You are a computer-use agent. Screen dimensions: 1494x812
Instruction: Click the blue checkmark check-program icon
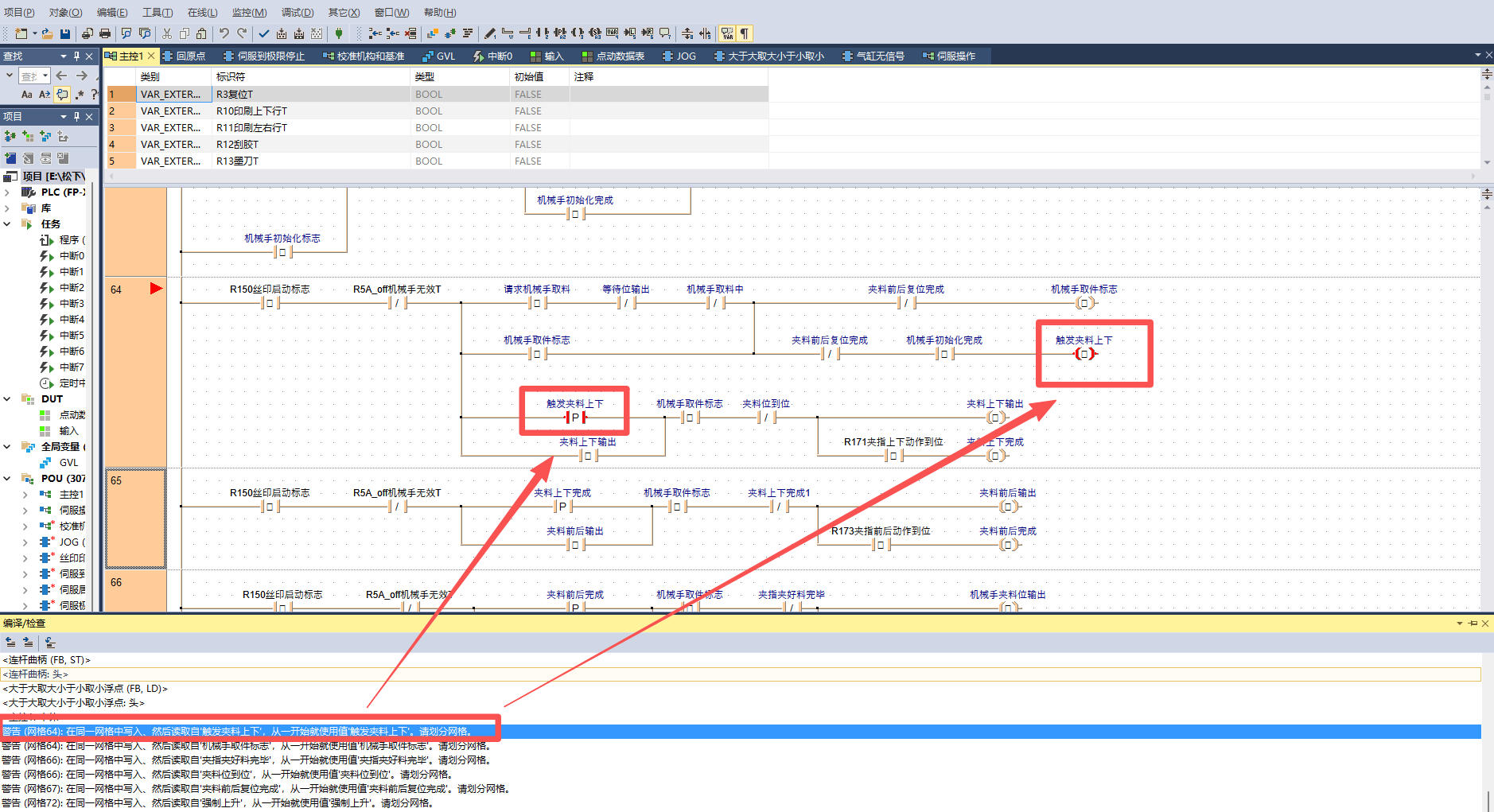(x=263, y=33)
